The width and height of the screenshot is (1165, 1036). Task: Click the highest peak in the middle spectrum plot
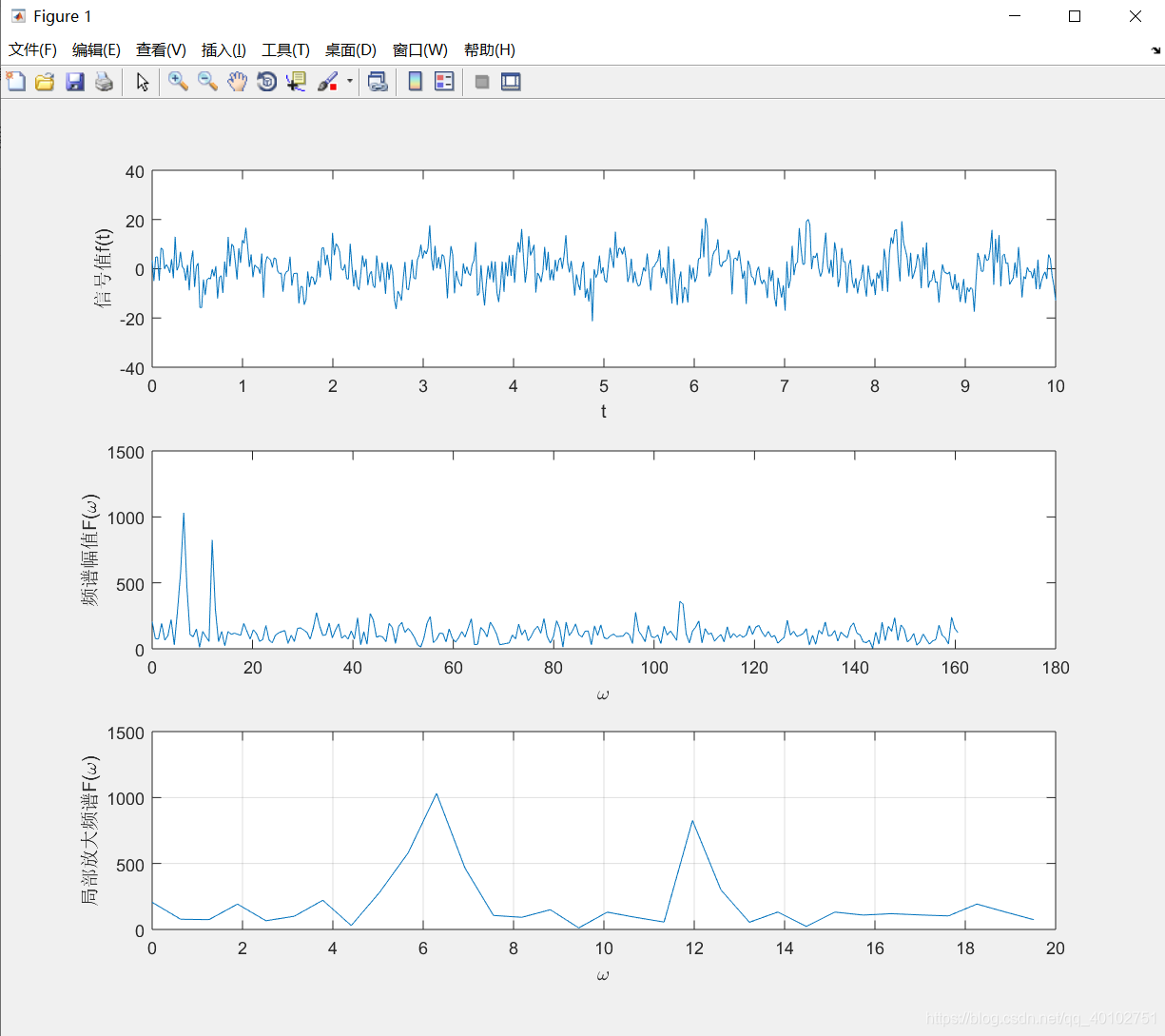pyautogui.click(x=184, y=514)
